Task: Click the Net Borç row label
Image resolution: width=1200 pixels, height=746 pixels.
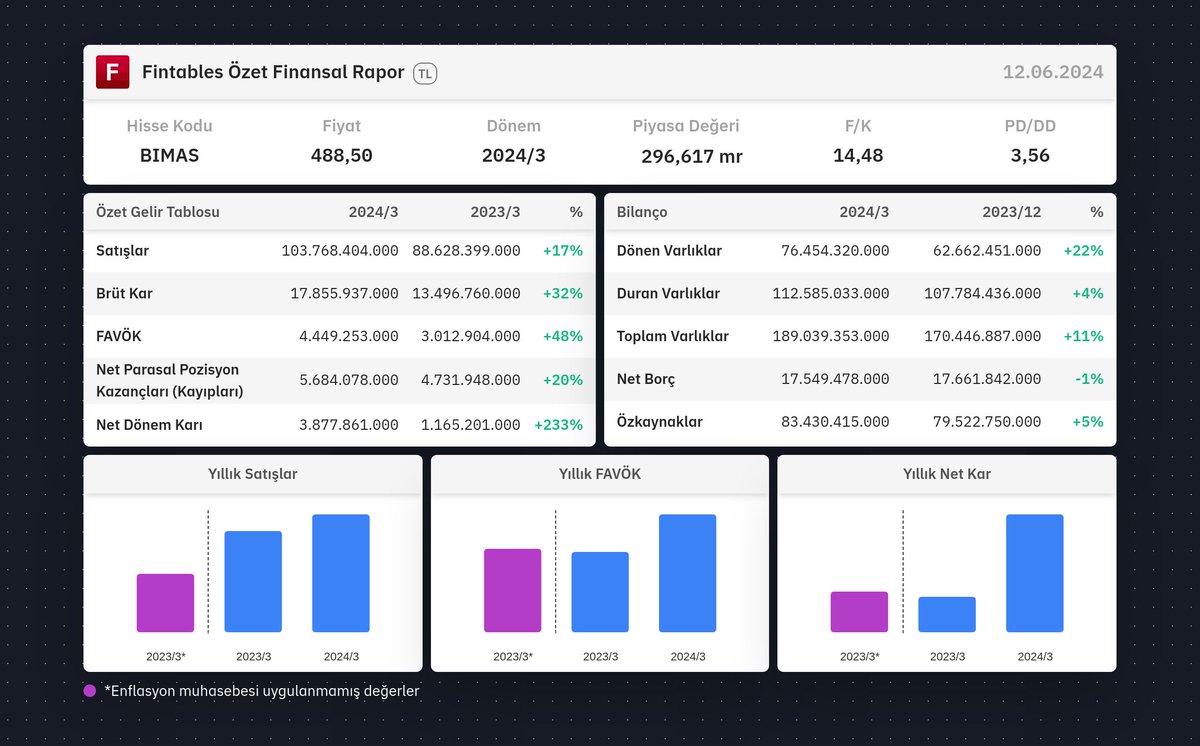Action: point(646,380)
